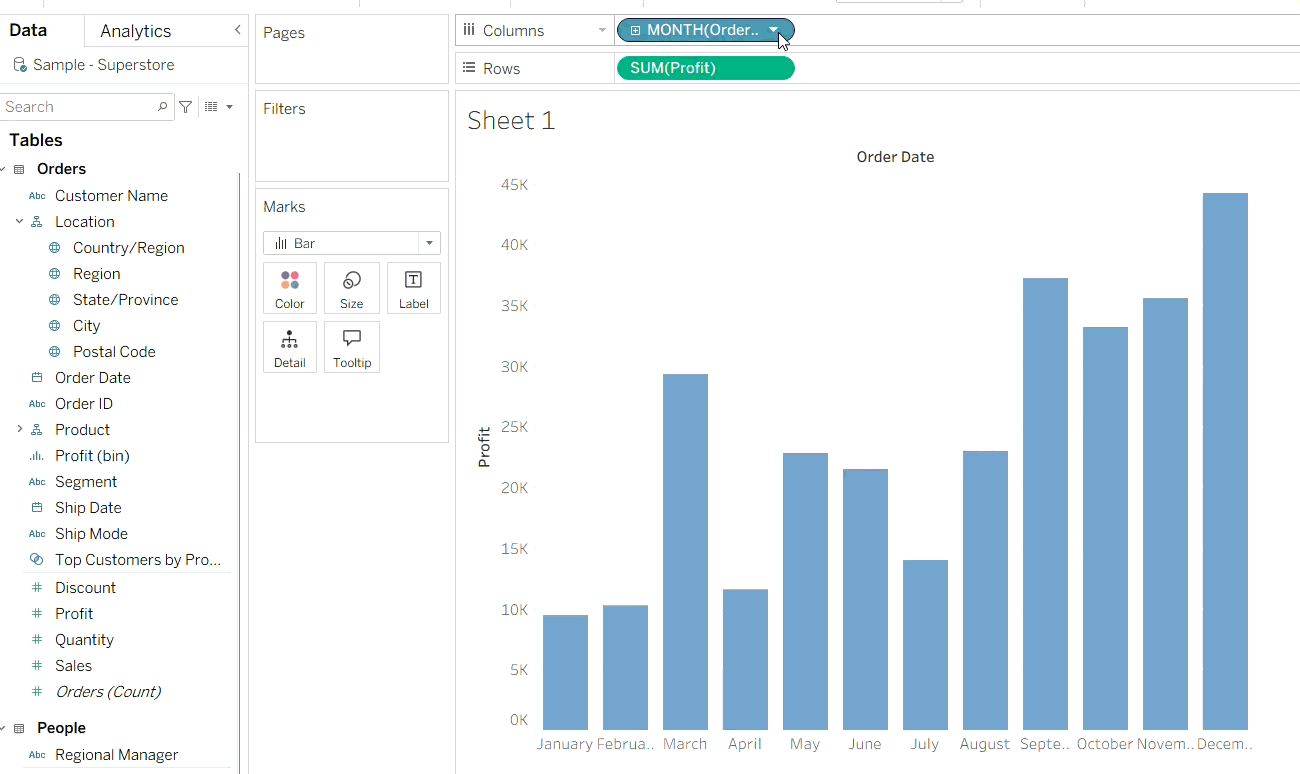Image resolution: width=1300 pixels, height=774 pixels.
Task: Collapse the Data pane with chevron arrow
Action: click(237, 30)
